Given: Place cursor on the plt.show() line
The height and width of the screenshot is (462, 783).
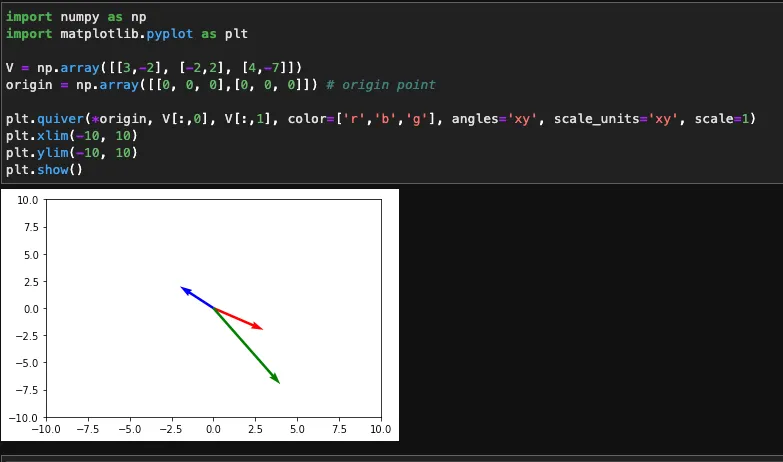Looking at the screenshot, I should (44, 170).
